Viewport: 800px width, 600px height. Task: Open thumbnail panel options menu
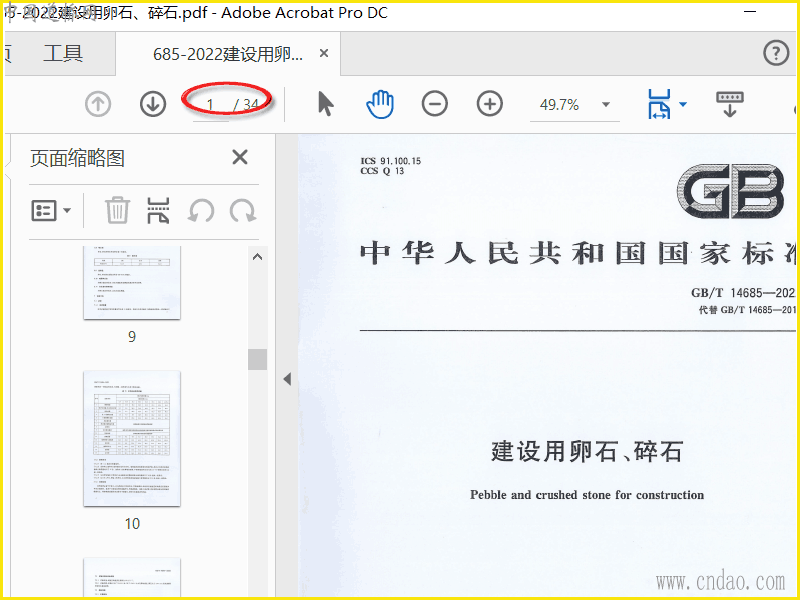(51, 210)
